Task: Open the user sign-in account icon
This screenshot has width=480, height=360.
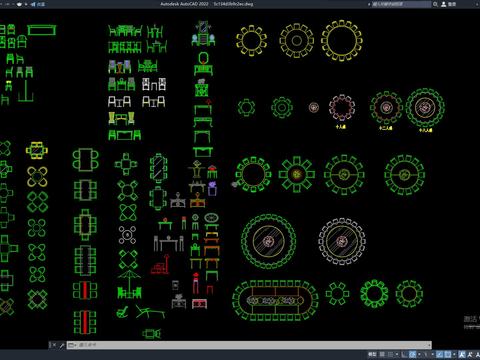Action: (x=444, y=4)
